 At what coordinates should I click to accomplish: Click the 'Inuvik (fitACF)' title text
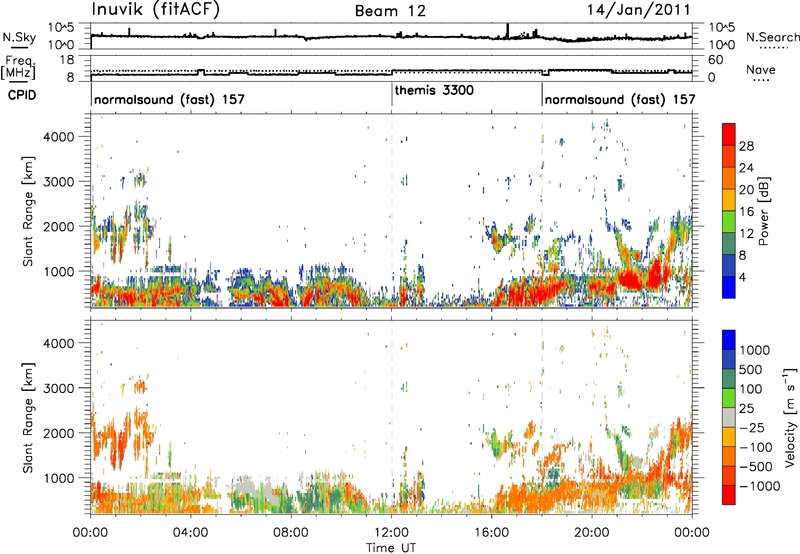coord(155,10)
